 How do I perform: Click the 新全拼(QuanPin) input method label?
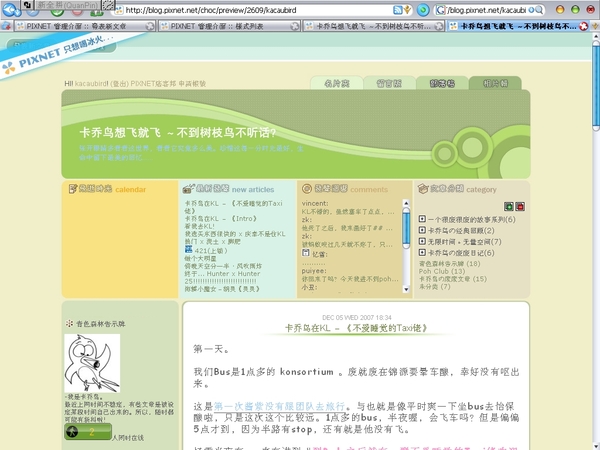click(x=67, y=5)
